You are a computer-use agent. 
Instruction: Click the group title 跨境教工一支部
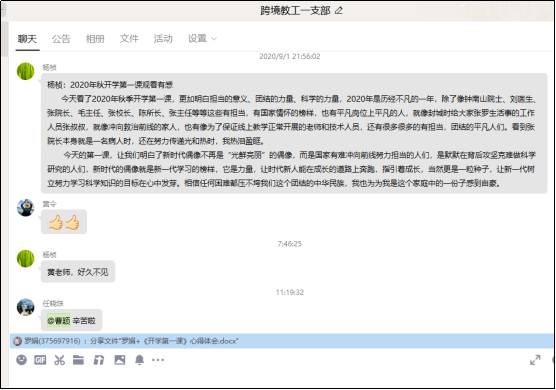tap(295, 11)
